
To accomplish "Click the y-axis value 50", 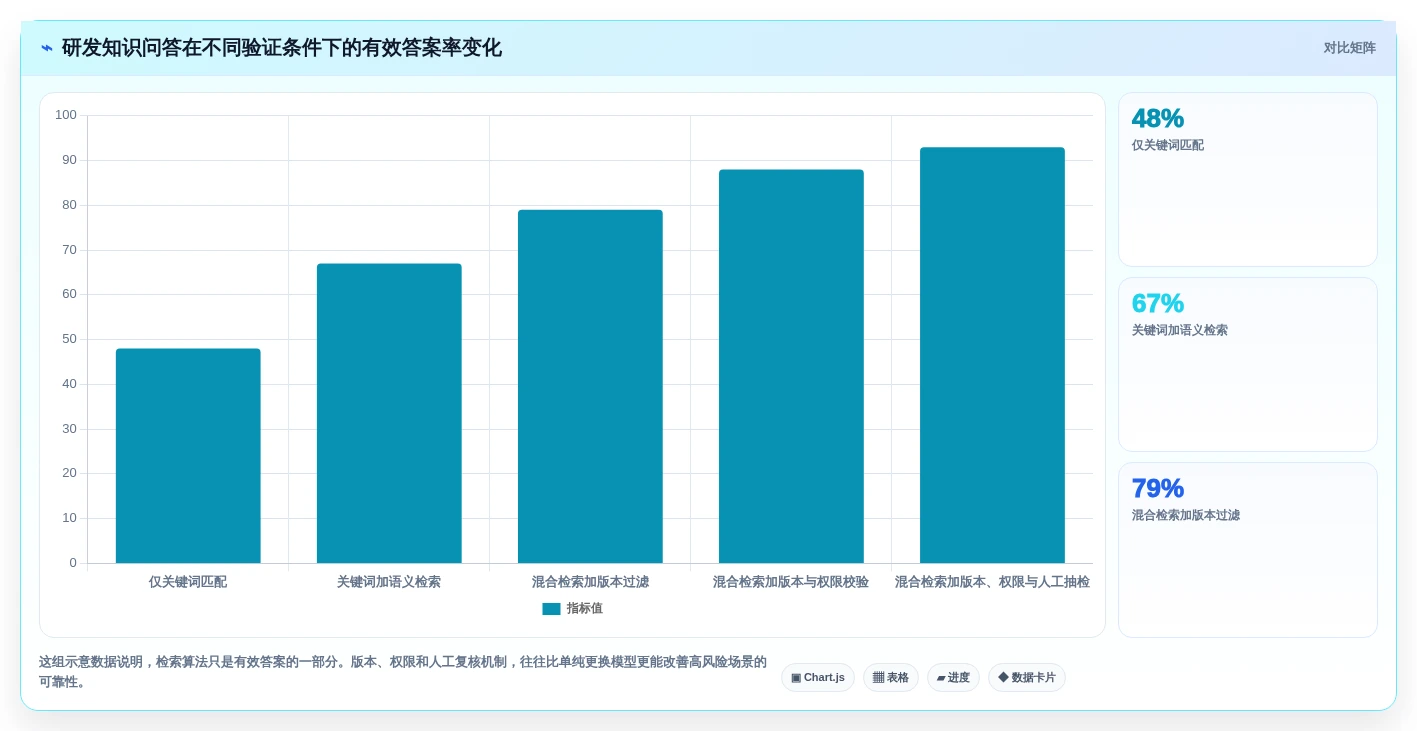I will (x=69, y=339).
